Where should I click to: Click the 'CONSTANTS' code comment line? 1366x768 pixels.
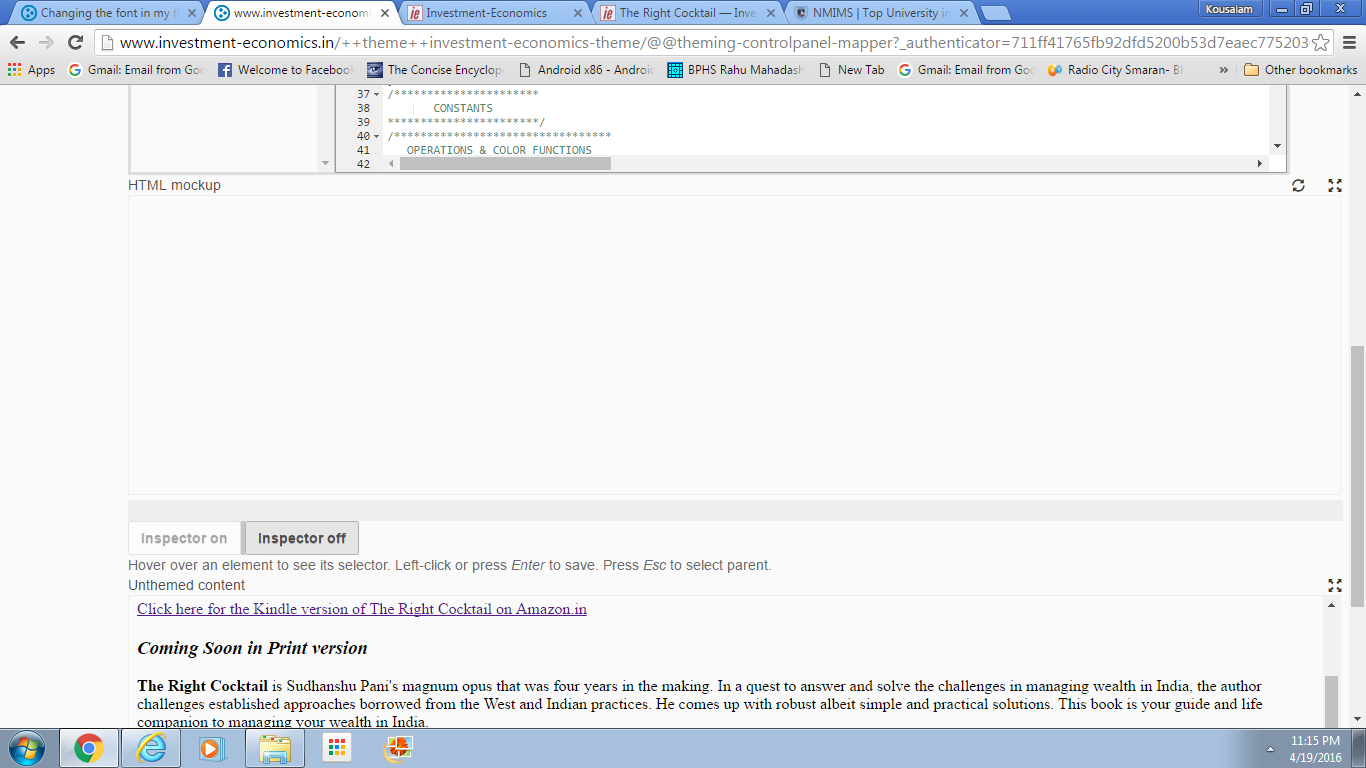click(x=463, y=108)
